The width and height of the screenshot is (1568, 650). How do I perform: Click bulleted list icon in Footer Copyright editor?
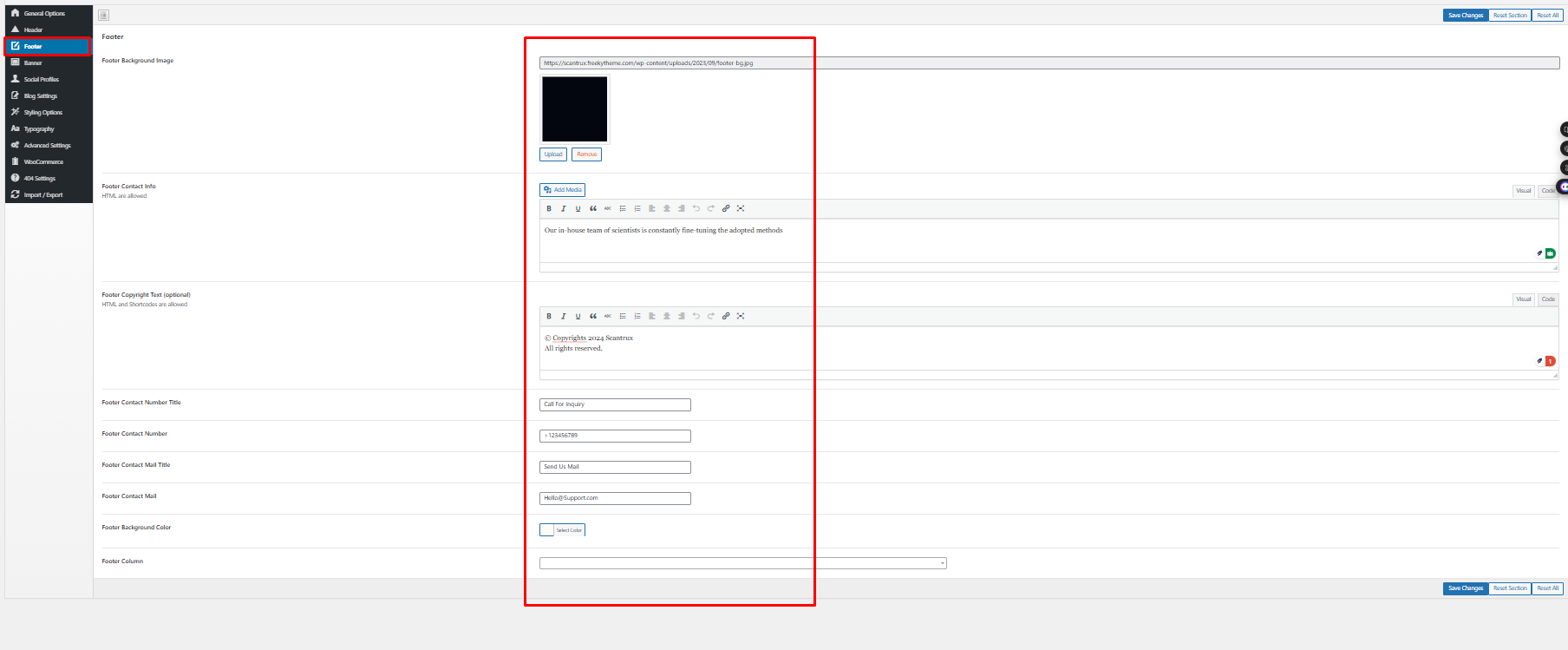[x=623, y=316]
